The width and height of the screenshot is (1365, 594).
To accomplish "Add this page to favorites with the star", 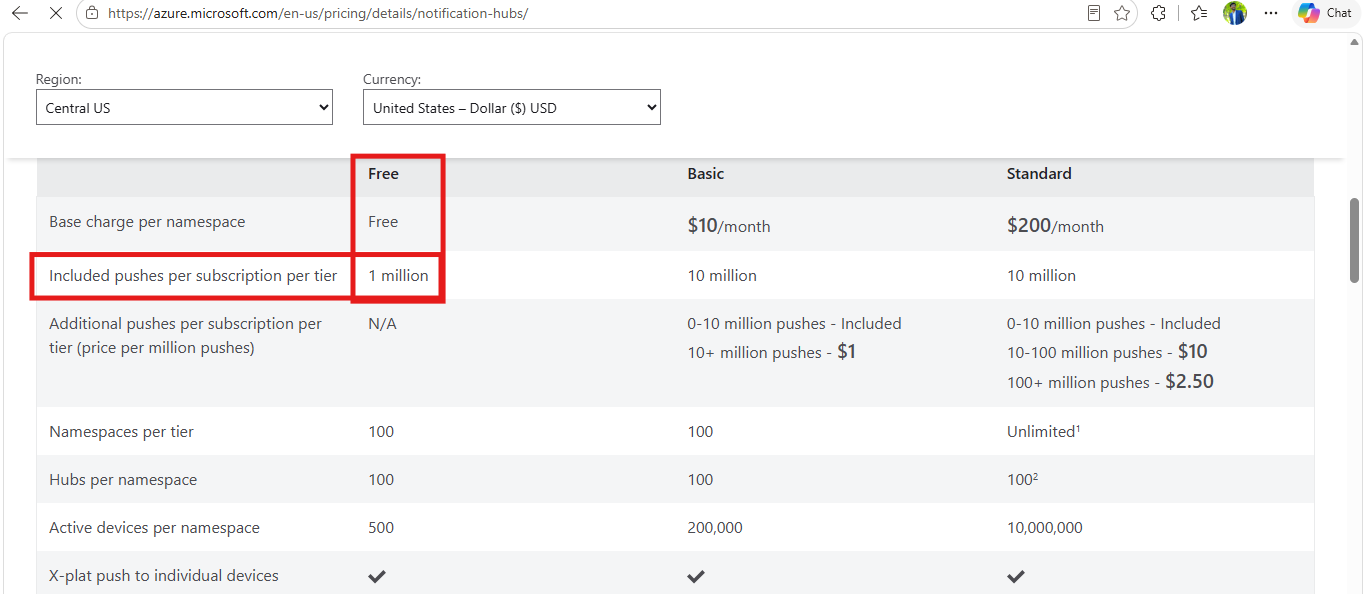I will click(1122, 13).
